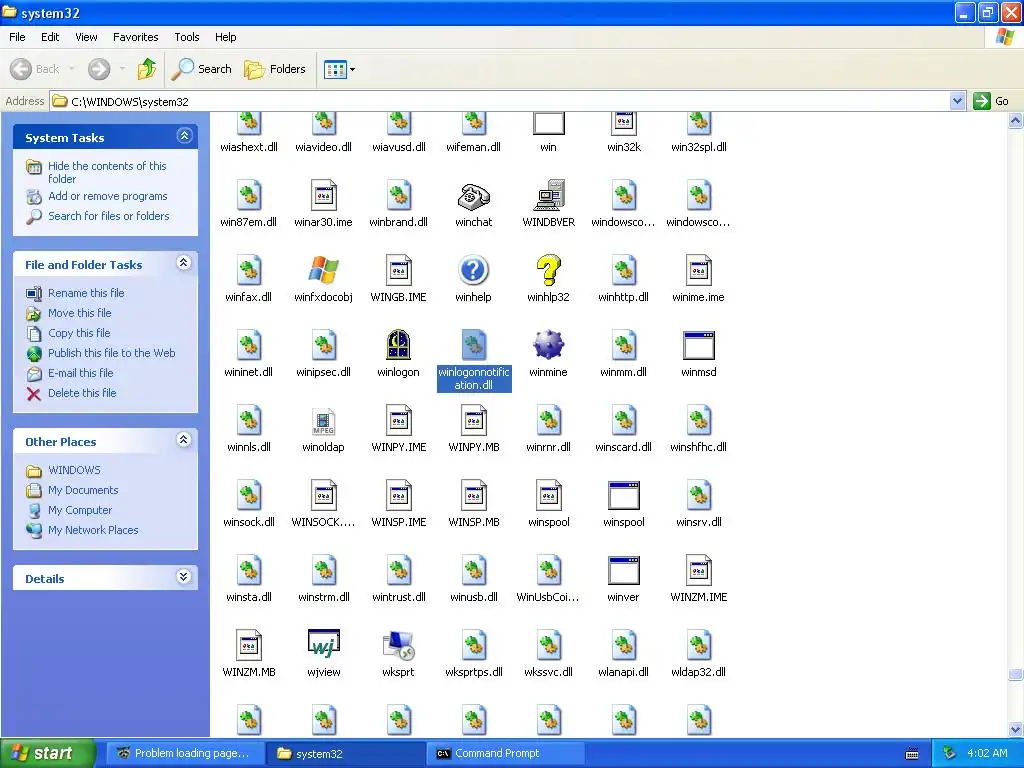Open the Forward history dropdown arrow
Viewport: 1024px width, 768px height.
pyautogui.click(x=122, y=69)
